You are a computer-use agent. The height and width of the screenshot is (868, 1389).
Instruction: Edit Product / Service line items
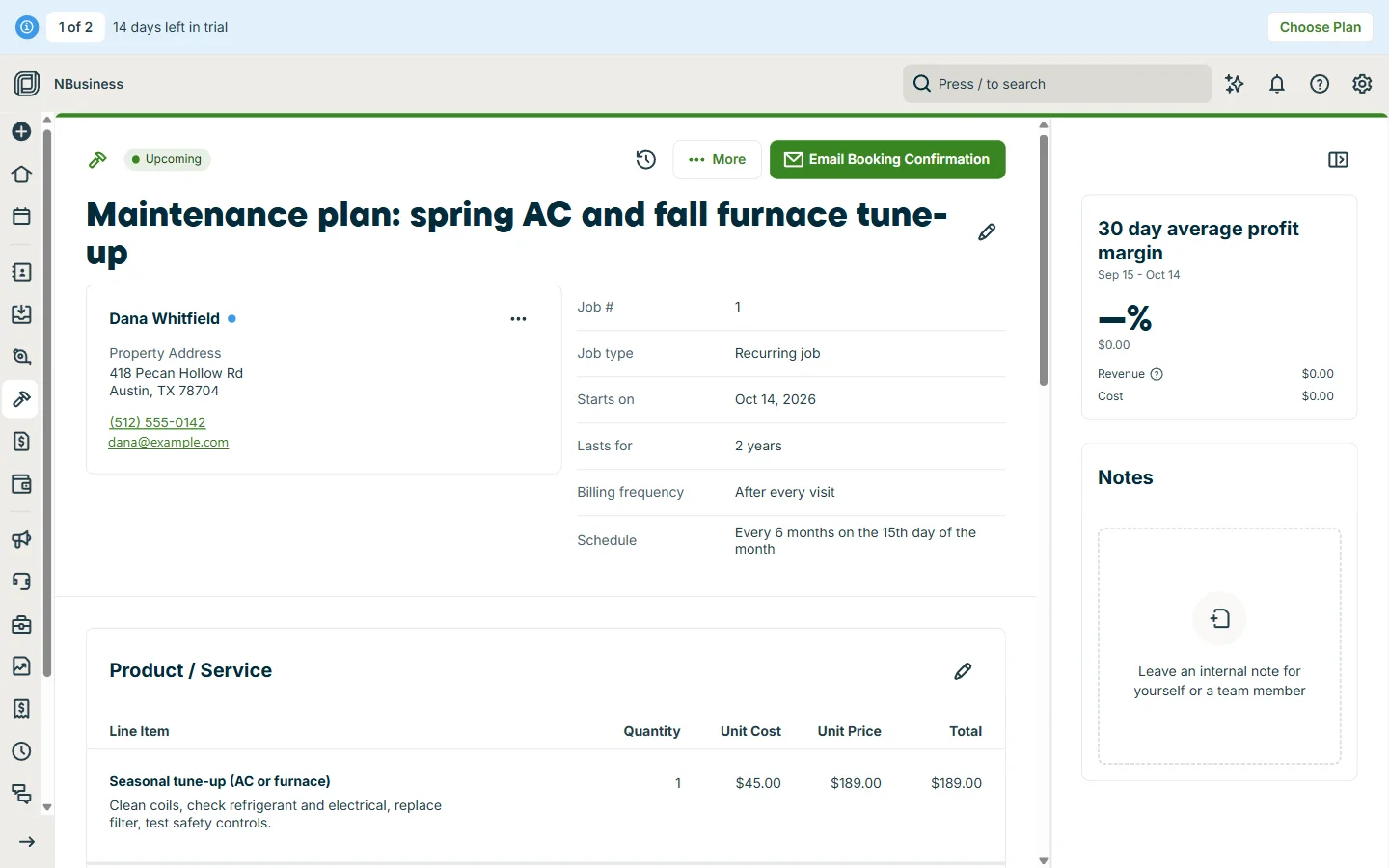click(x=963, y=671)
